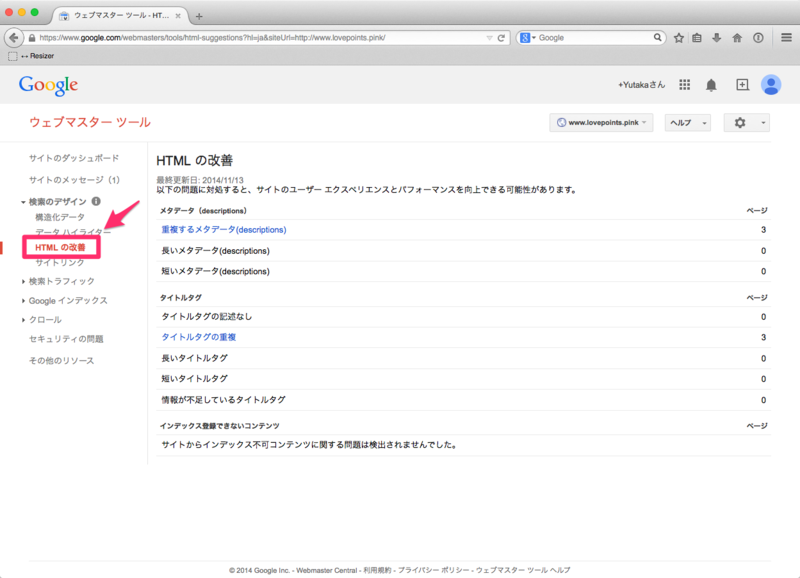Click the 情報が不足しているタイトルタグ row text

click(223, 400)
